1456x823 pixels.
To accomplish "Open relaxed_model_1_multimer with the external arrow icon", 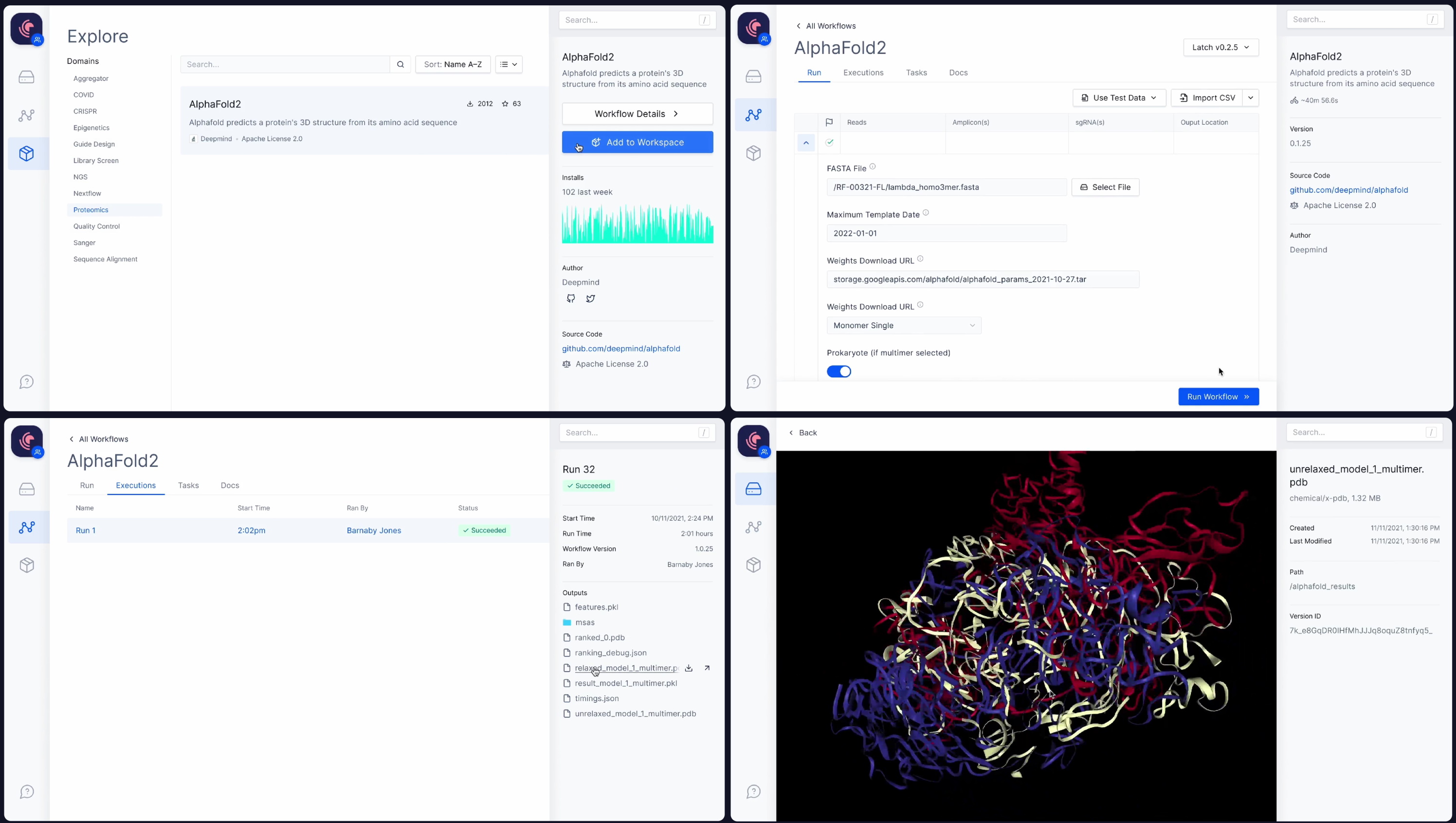I will point(707,668).
